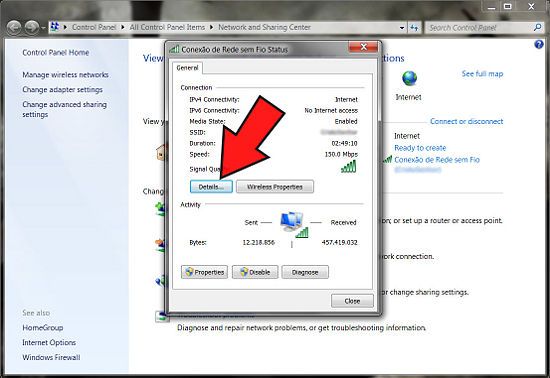
Task: Expand arrow after All Control Panel Items
Action: (x=212, y=27)
